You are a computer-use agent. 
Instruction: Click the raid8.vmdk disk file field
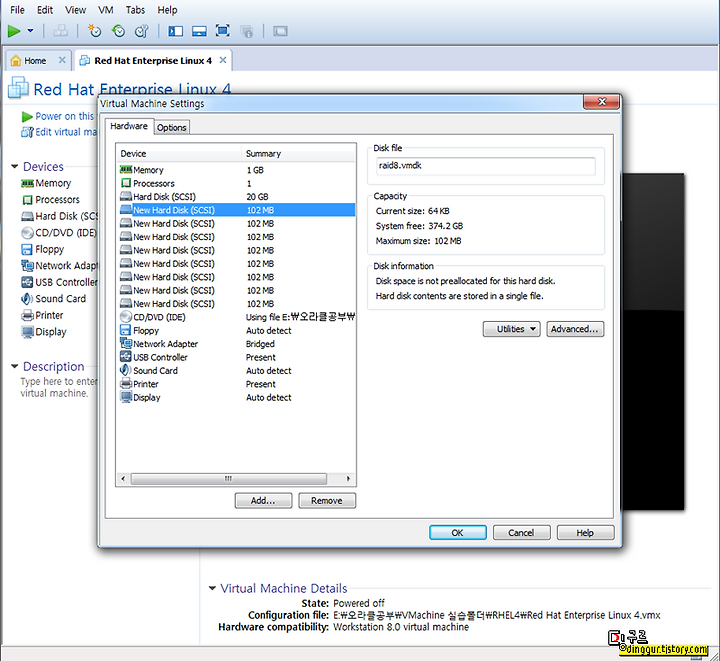tap(486, 166)
